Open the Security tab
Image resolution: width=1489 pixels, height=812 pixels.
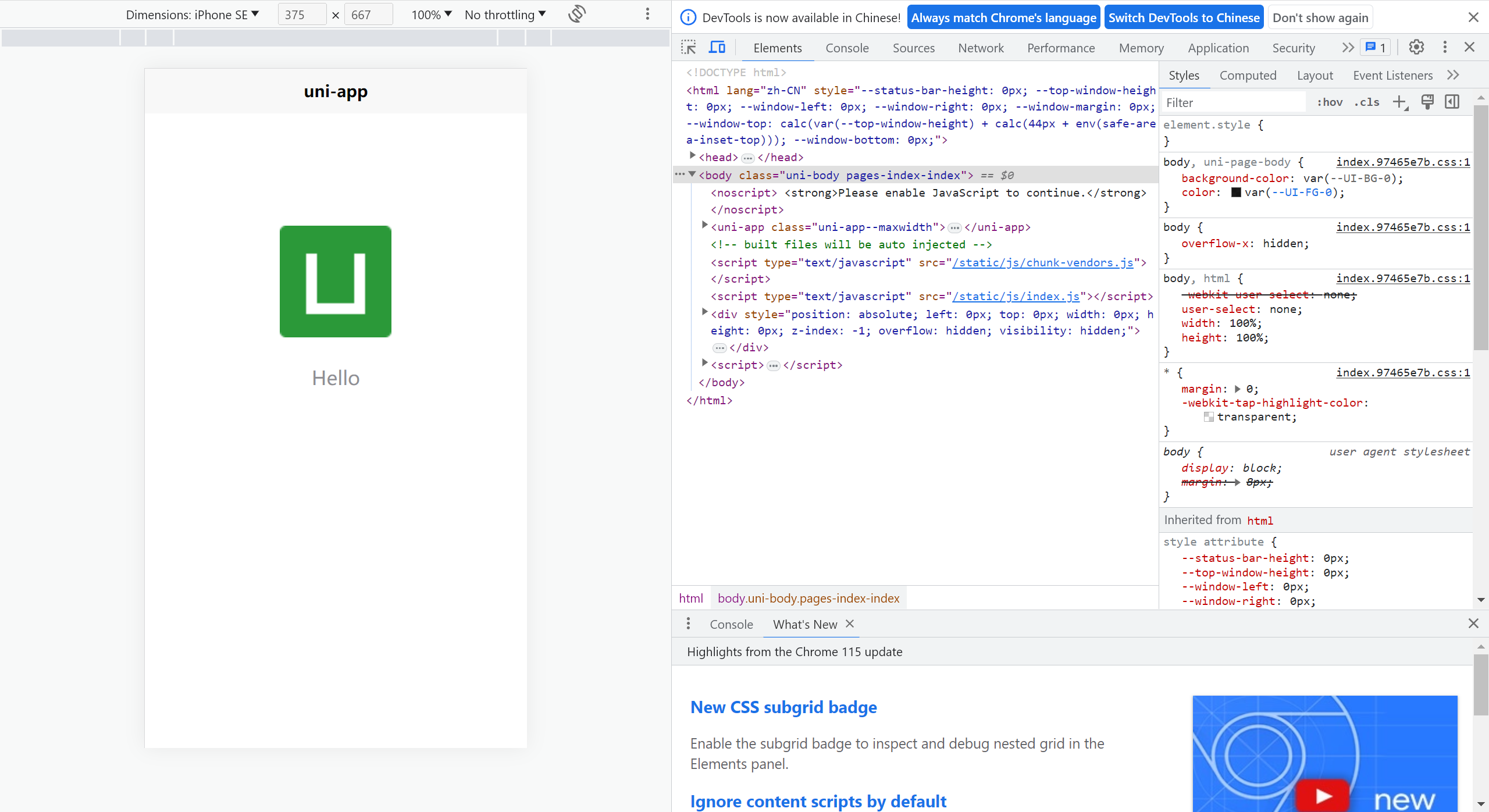coord(1294,48)
